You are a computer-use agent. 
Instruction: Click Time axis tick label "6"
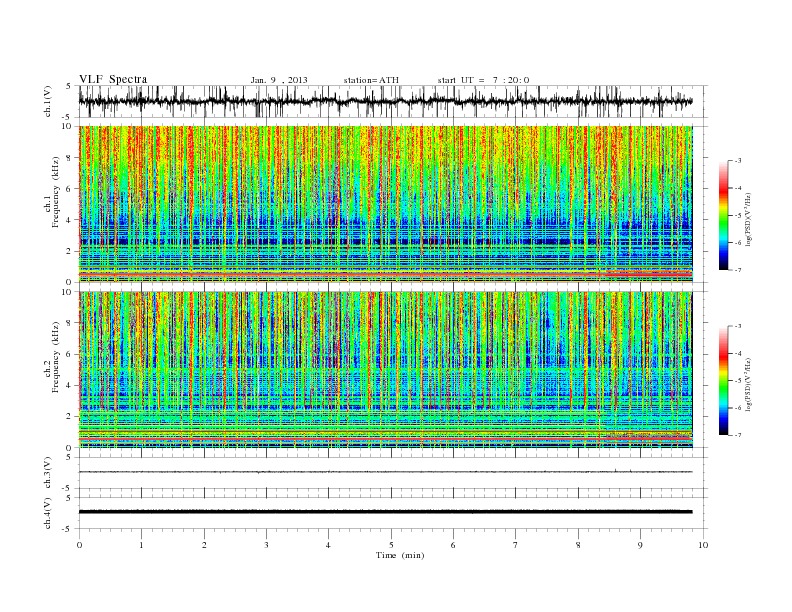click(453, 545)
